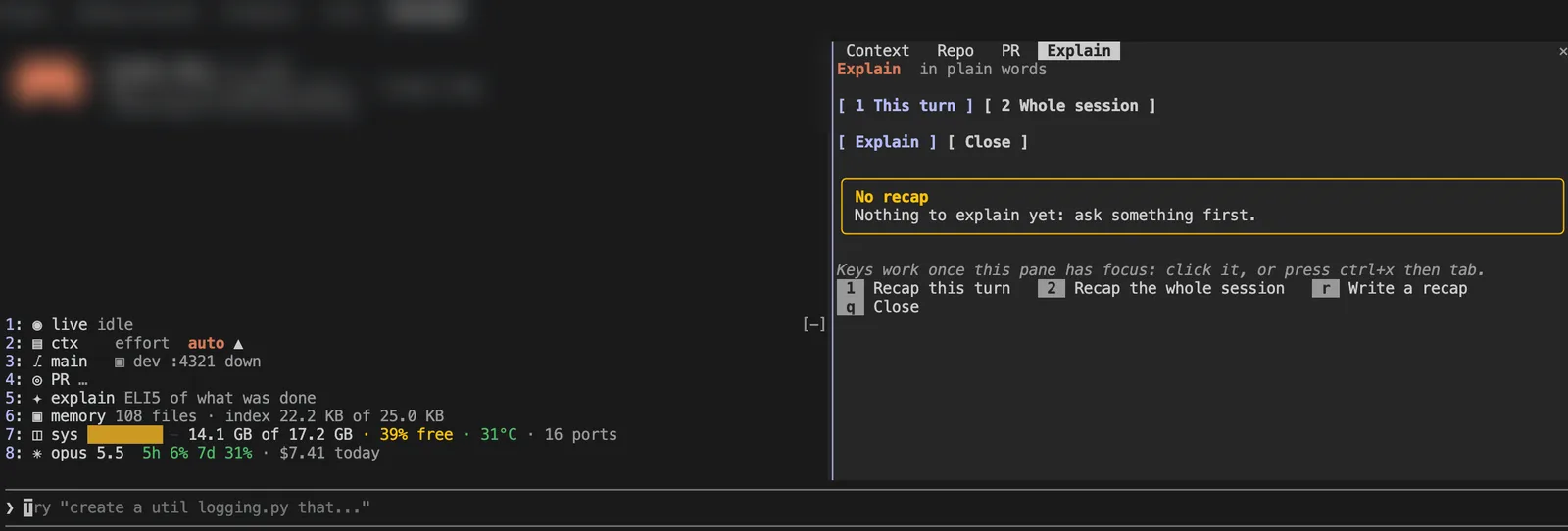Choose the '1 This turn' option
The image size is (1568, 531).
pos(906,106)
